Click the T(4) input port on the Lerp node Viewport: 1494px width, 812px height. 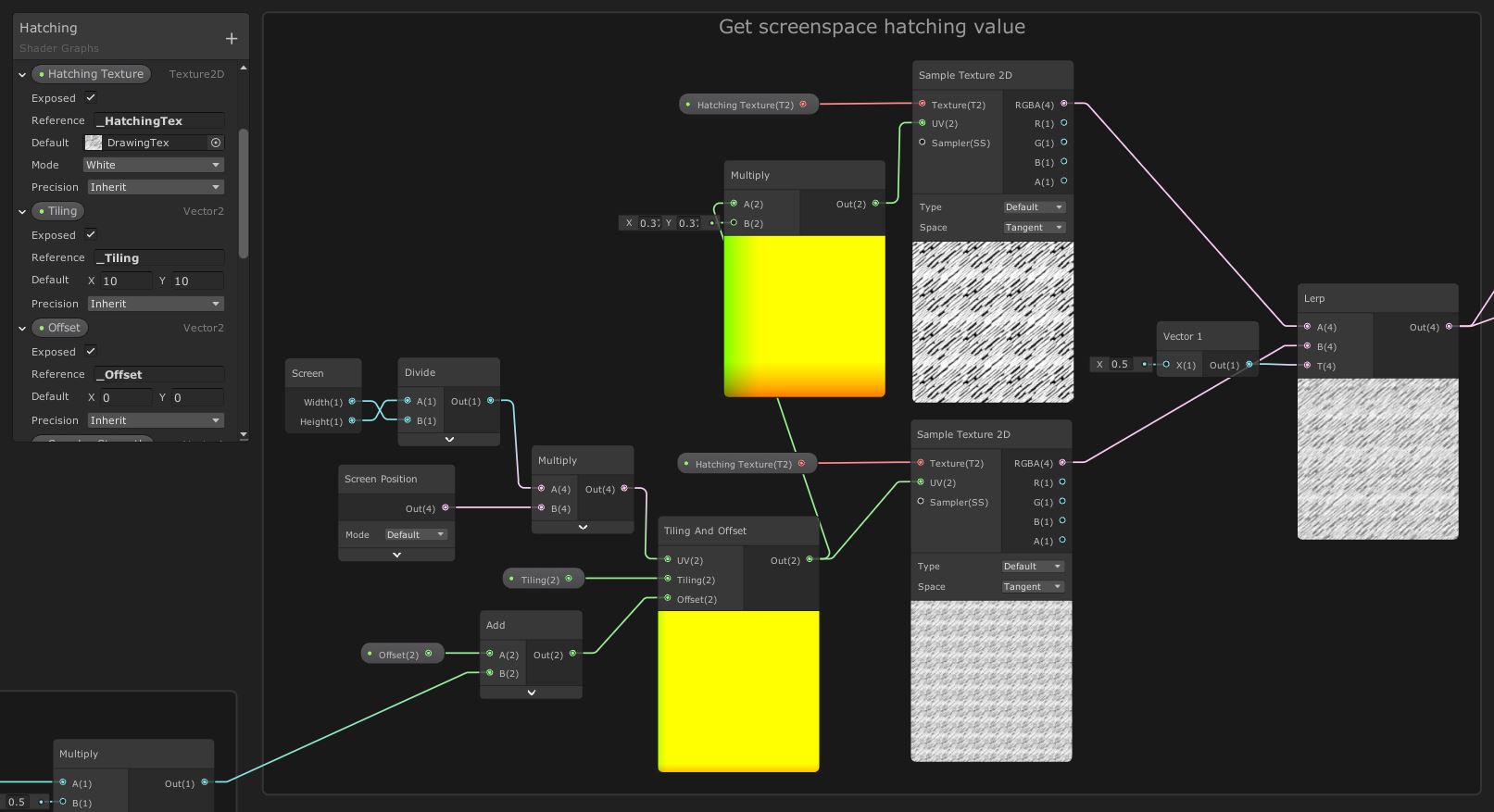point(1307,366)
